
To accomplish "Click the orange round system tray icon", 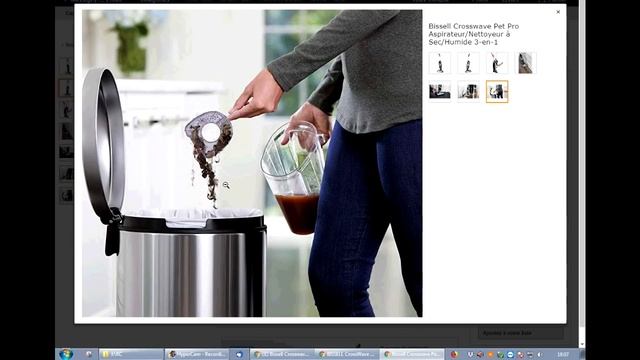I will pos(491,355).
